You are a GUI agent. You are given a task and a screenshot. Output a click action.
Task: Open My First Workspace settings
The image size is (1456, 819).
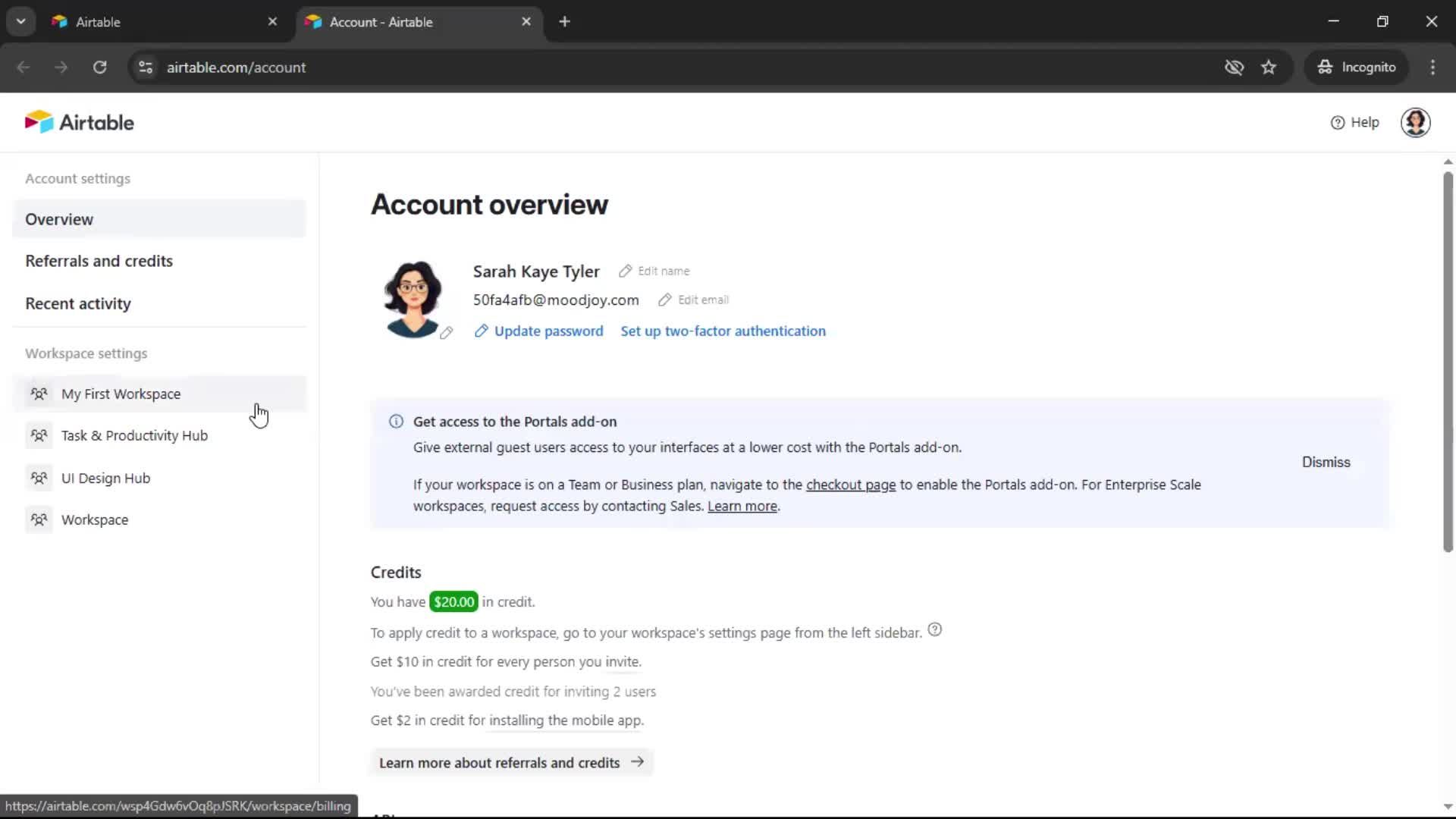[159, 394]
